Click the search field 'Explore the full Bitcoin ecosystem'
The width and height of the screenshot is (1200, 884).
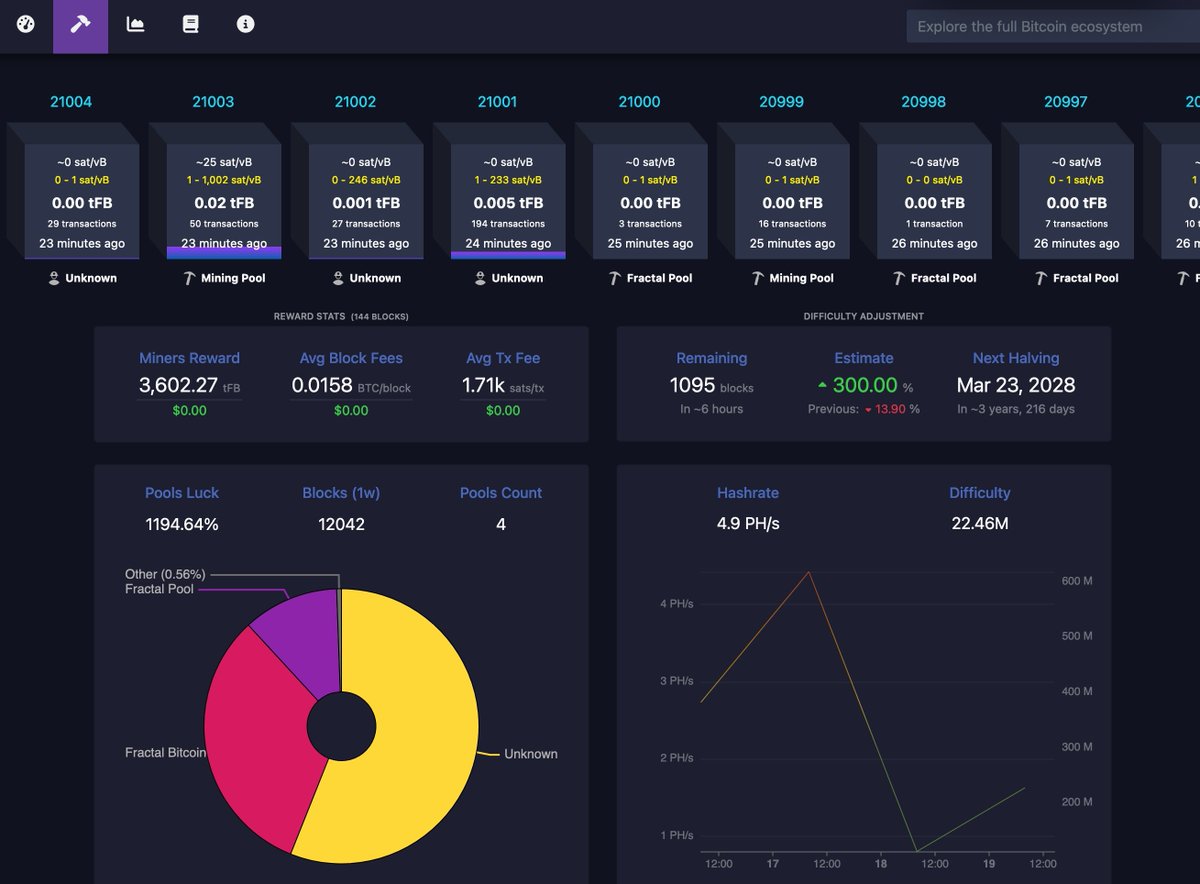click(1053, 27)
